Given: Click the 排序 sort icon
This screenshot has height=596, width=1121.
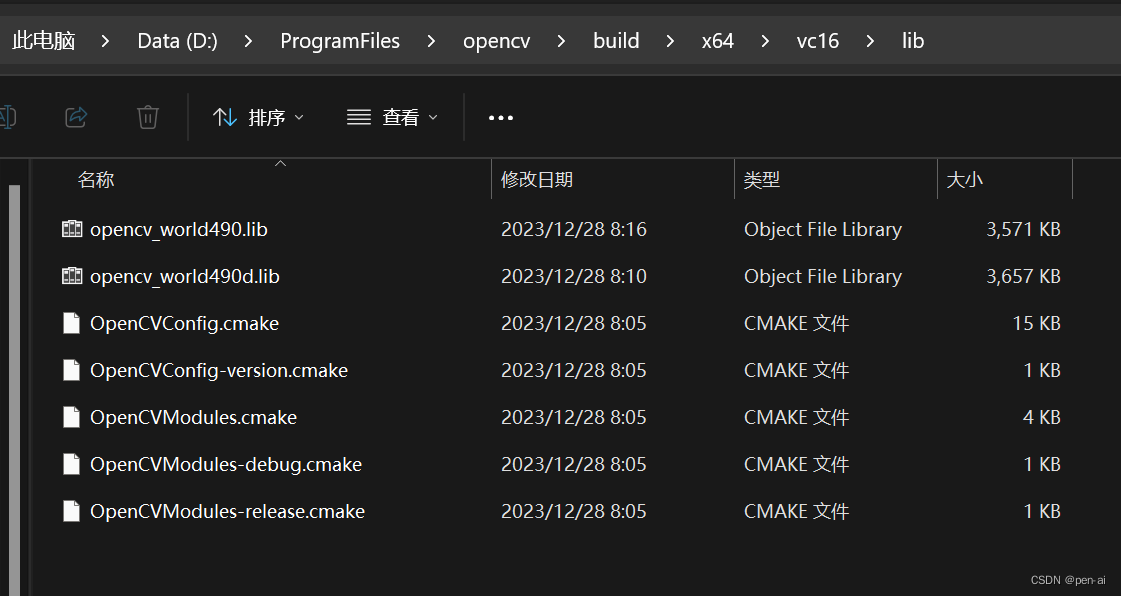Looking at the screenshot, I should pyautogui.click(x=224, y=117).
